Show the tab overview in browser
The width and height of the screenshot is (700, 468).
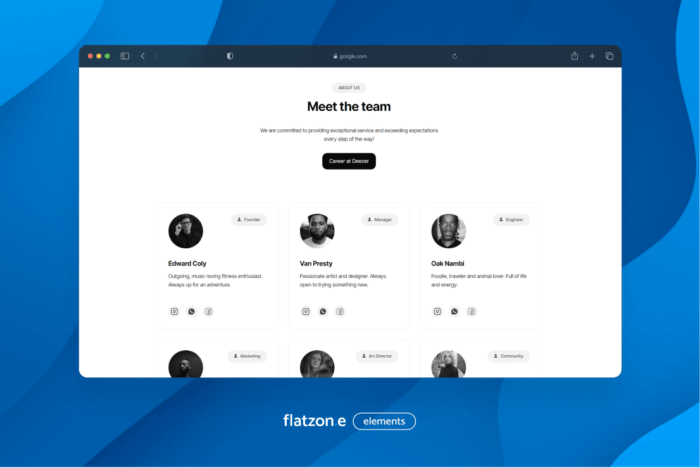tap(609, 56)
